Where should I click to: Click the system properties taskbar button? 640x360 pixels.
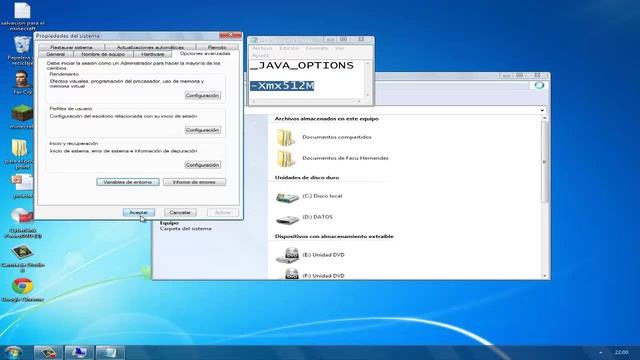(x=79, y=352)
